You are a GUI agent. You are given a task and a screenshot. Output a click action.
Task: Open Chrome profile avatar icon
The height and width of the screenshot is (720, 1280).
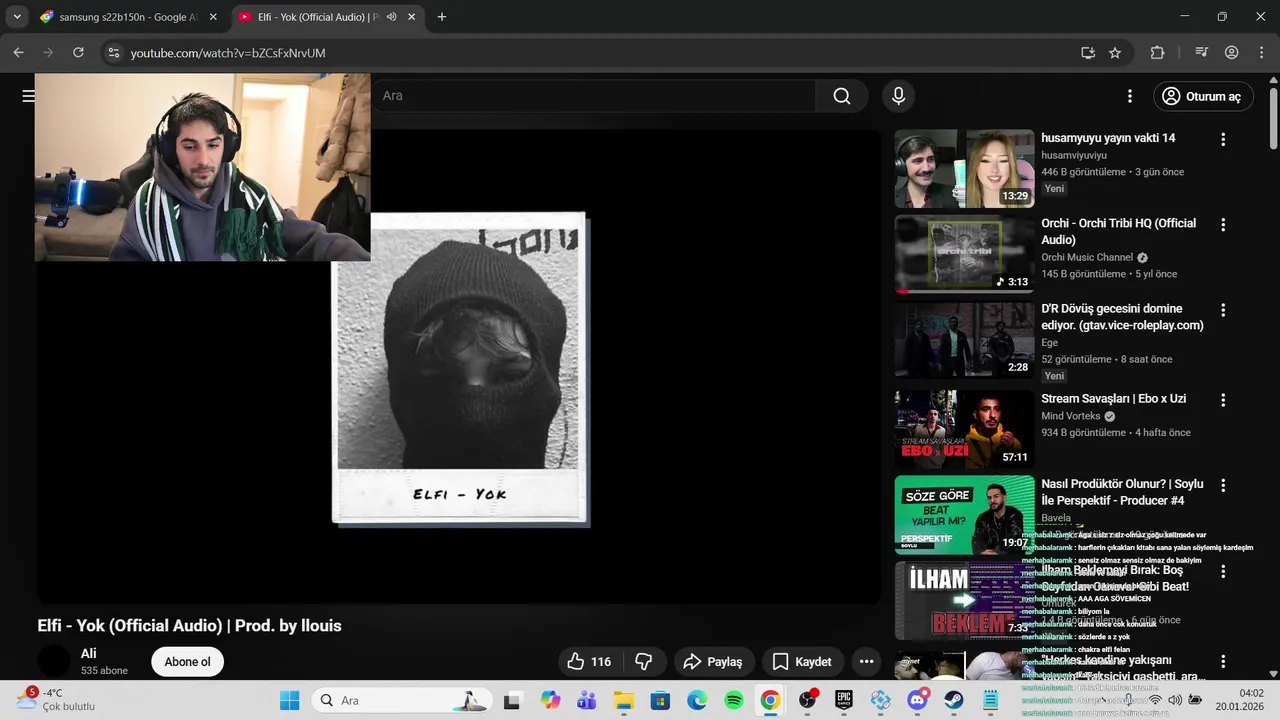(x=1232, y=53)
